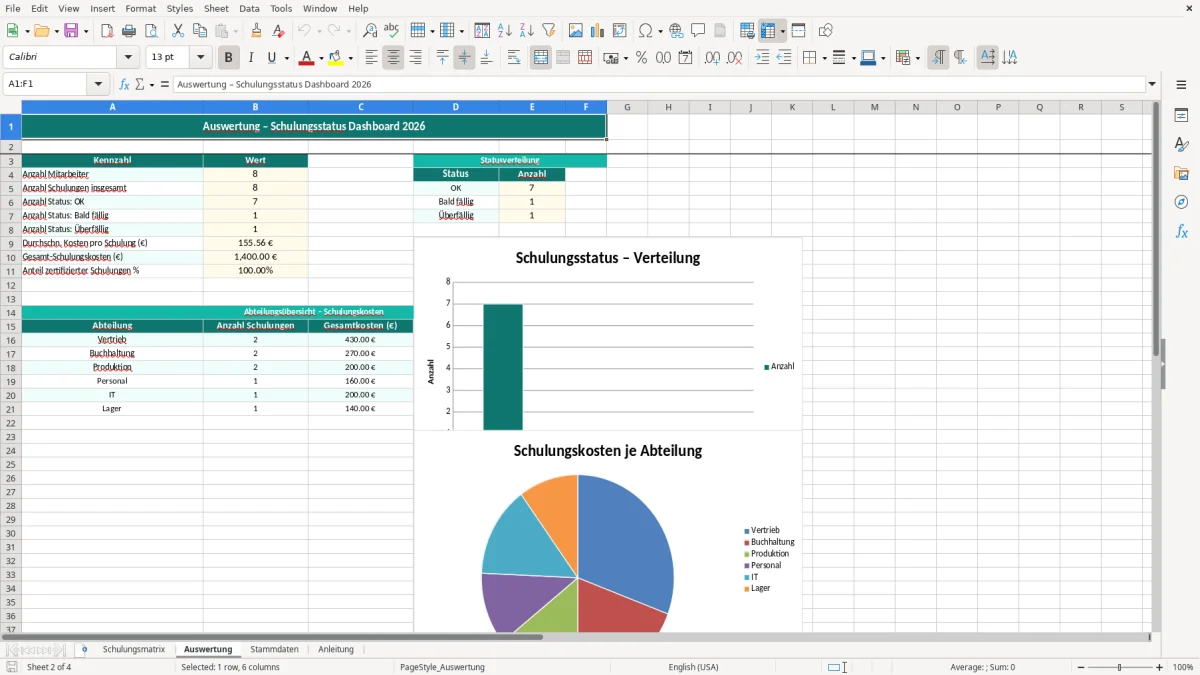1200x675 pixels.
Task: Click the Insert Image icon
Action: [576, 31]
